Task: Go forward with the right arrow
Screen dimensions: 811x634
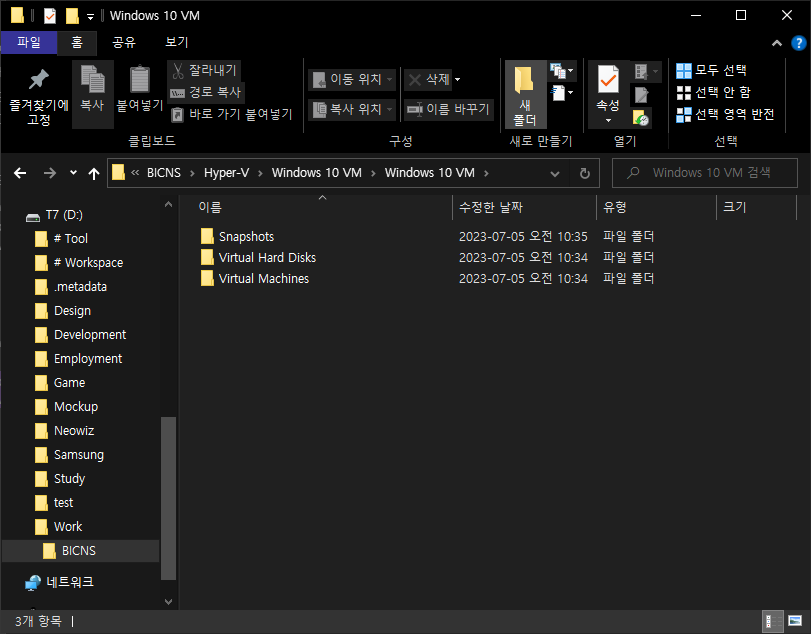Action: click(50, 173)
